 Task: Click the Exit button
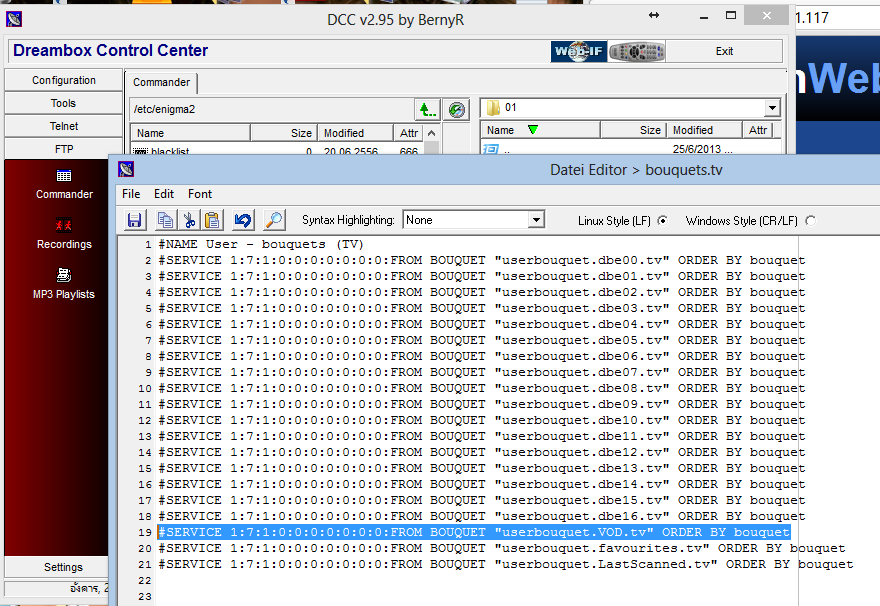pos(724,52)
